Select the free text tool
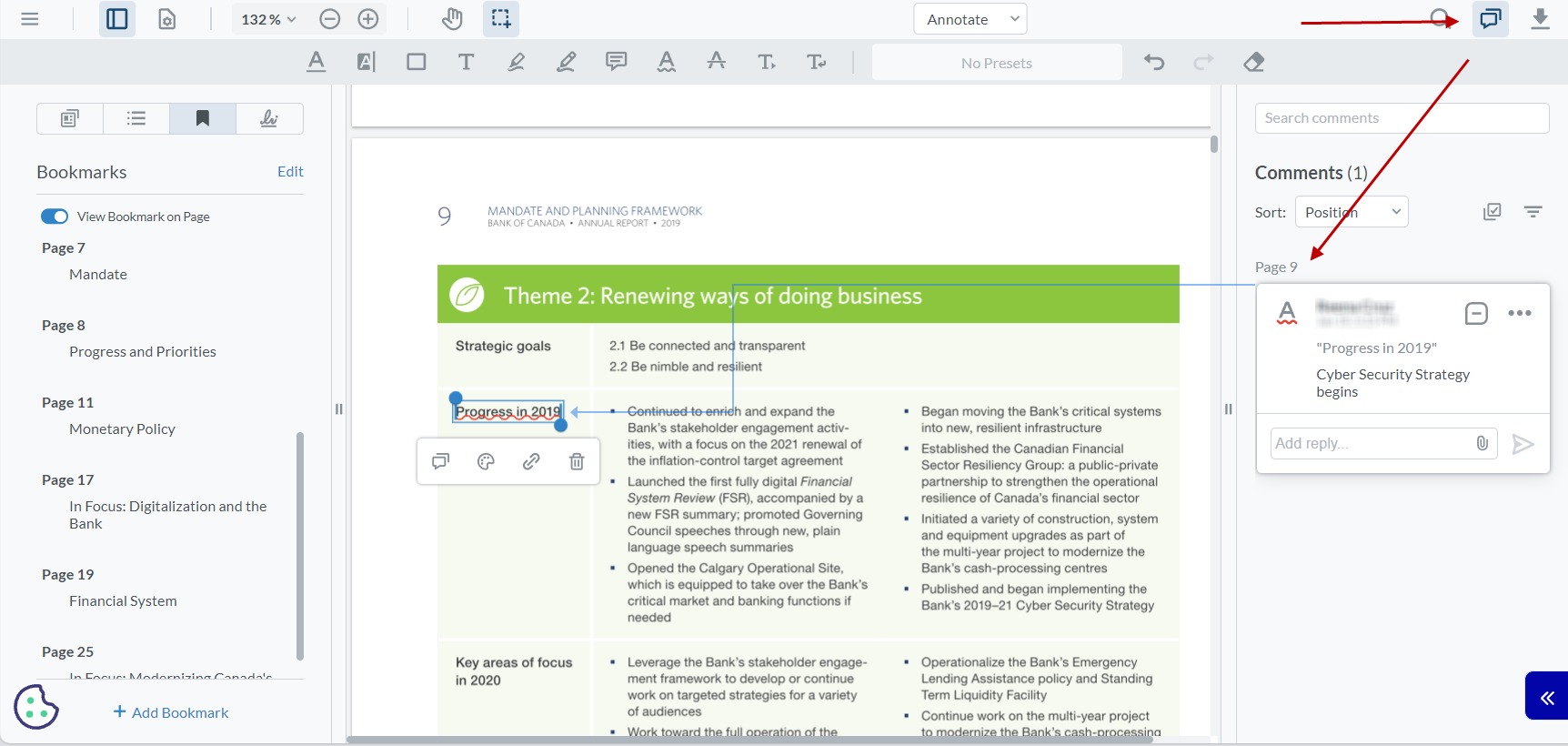This screenshot has height=746, width=1568. click(467, 62)
